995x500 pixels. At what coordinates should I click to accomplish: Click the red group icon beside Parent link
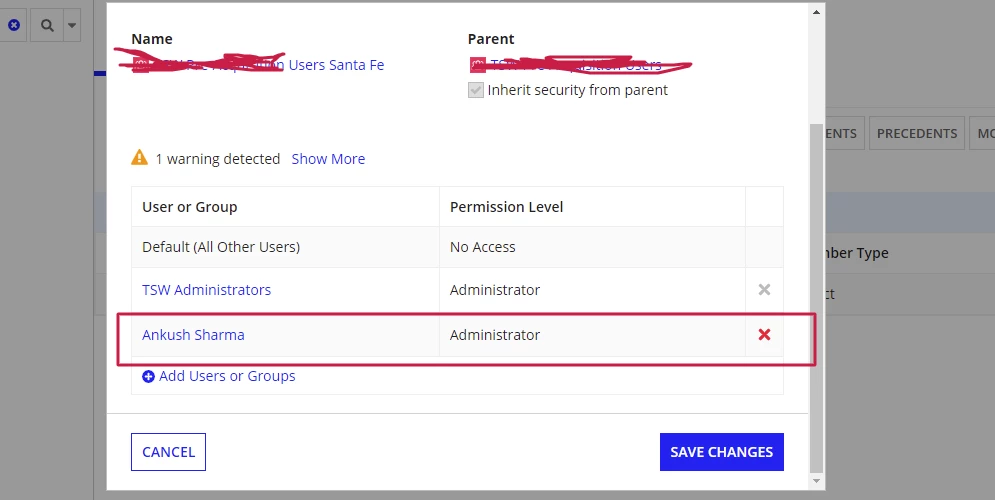click(477, 65)
